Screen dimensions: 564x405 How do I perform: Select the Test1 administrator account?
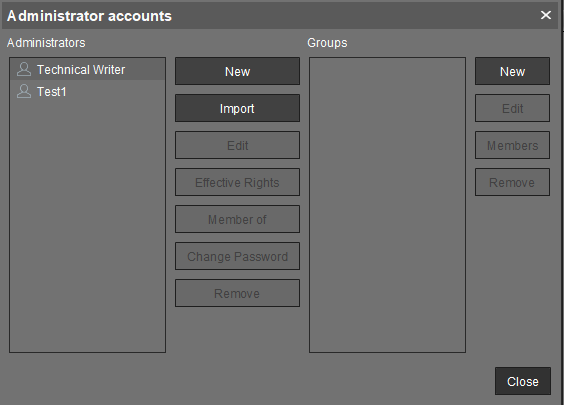pos(87,91)
